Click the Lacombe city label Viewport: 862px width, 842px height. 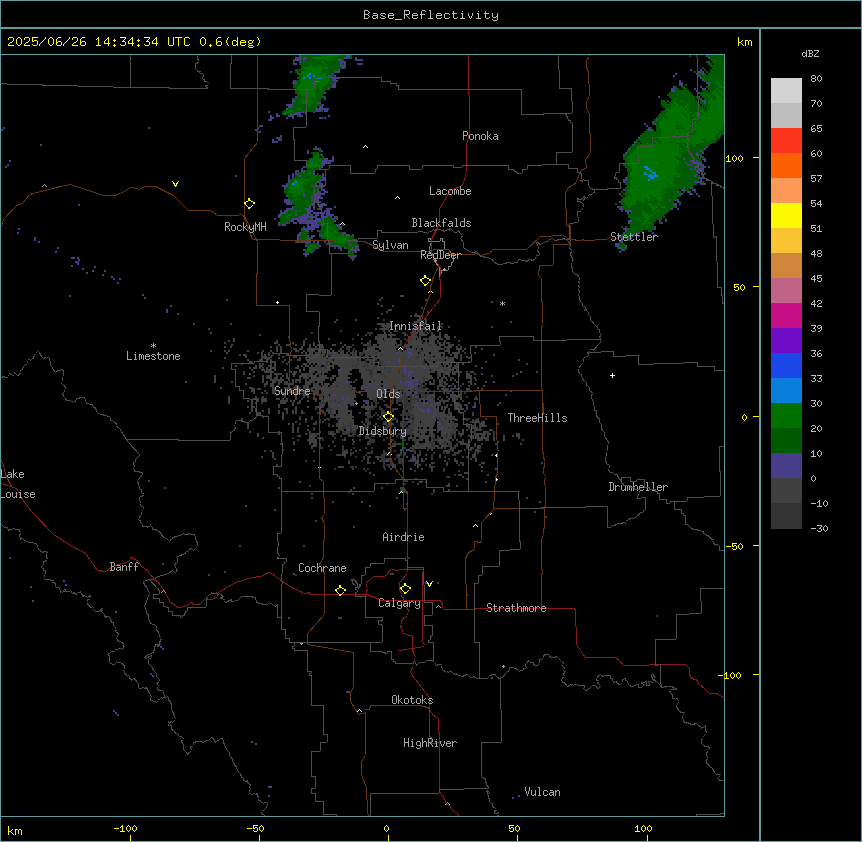tap(450, 191)
